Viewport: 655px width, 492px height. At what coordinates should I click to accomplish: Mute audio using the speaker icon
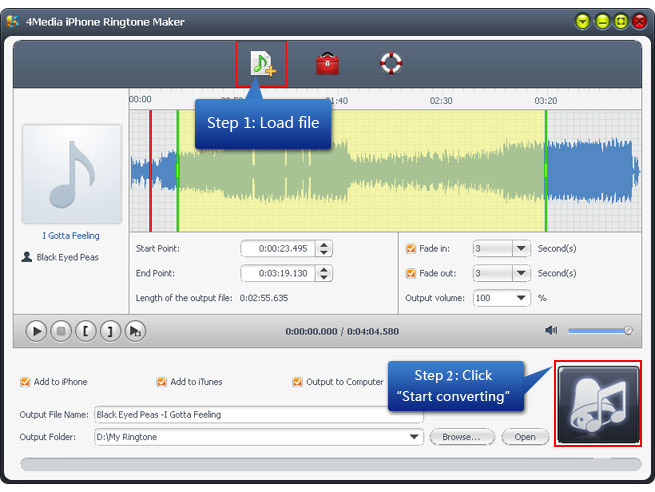551,330
